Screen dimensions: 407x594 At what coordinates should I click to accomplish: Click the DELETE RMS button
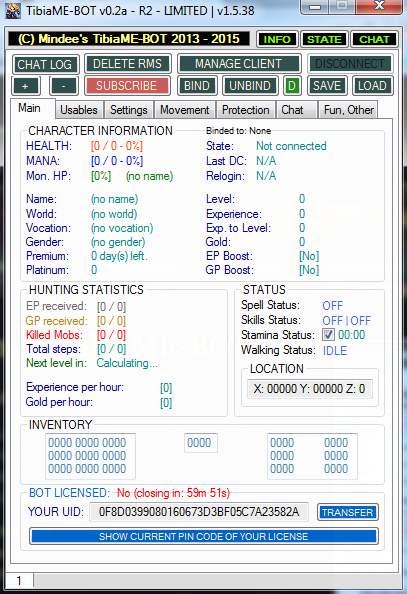point(127,64)
